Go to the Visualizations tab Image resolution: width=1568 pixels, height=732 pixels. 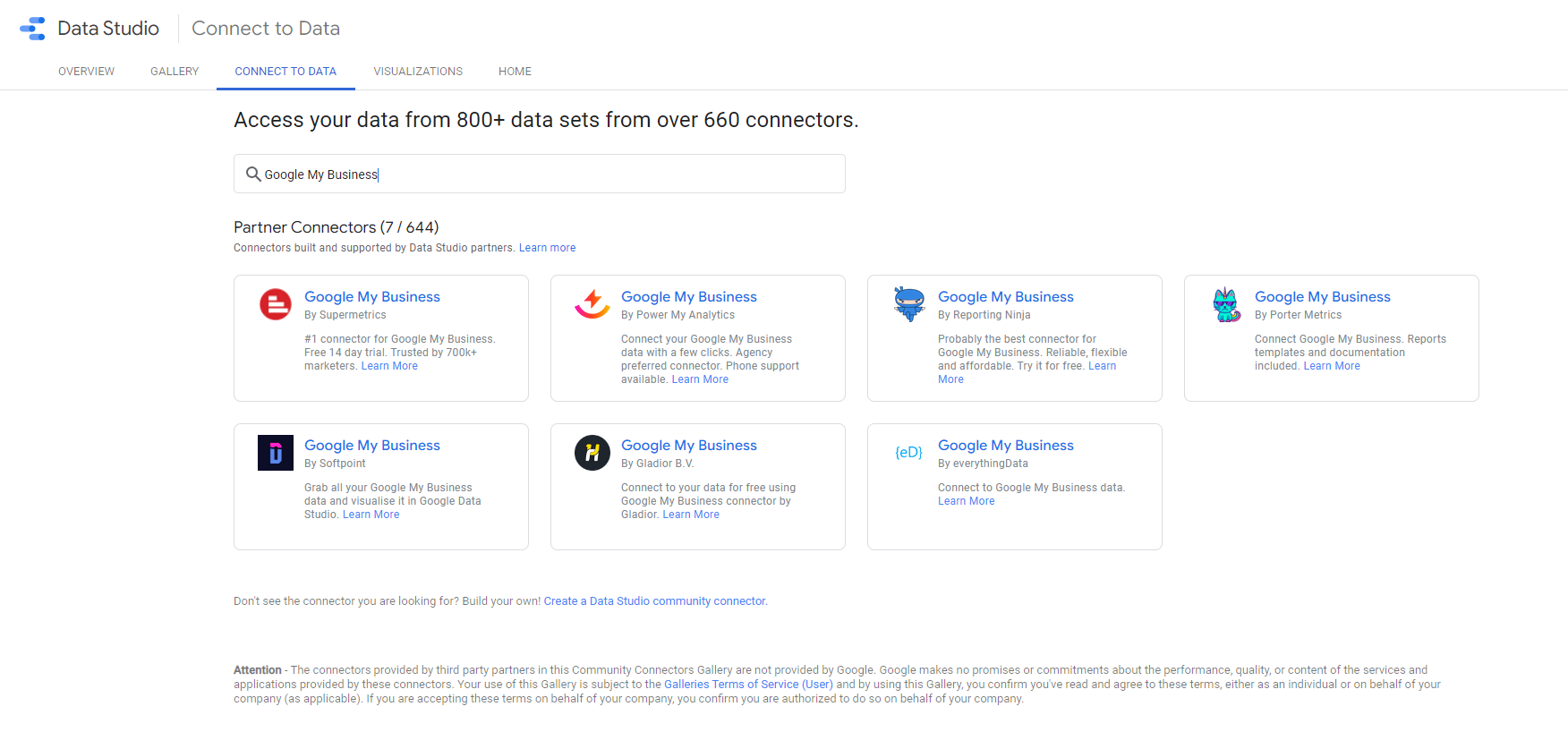[418, 72]
